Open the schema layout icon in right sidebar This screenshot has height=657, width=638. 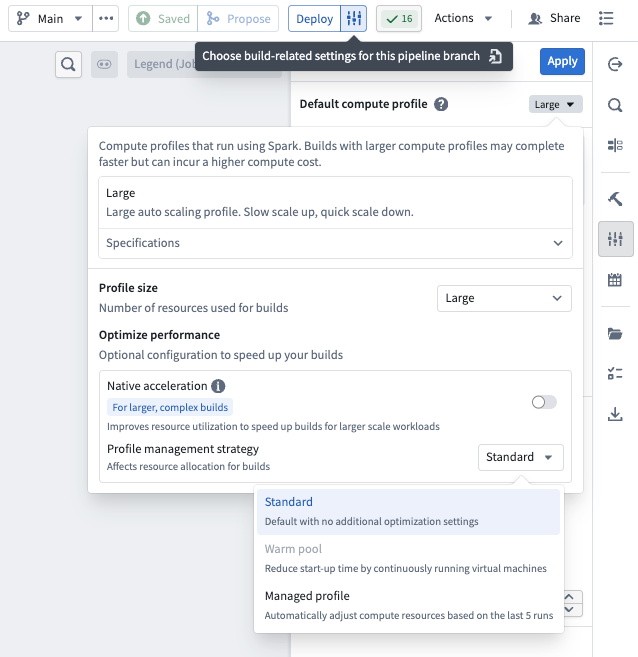[615, 145]
